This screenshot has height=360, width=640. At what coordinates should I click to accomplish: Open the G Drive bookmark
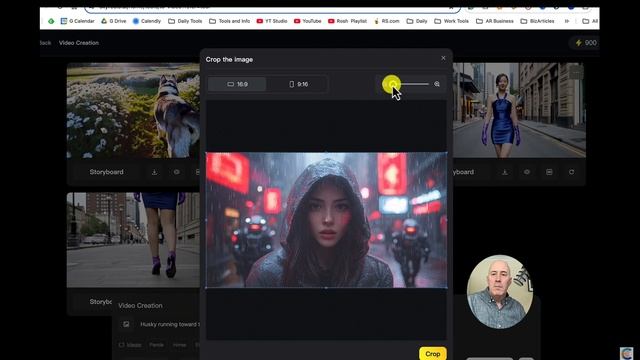point(113,21)
